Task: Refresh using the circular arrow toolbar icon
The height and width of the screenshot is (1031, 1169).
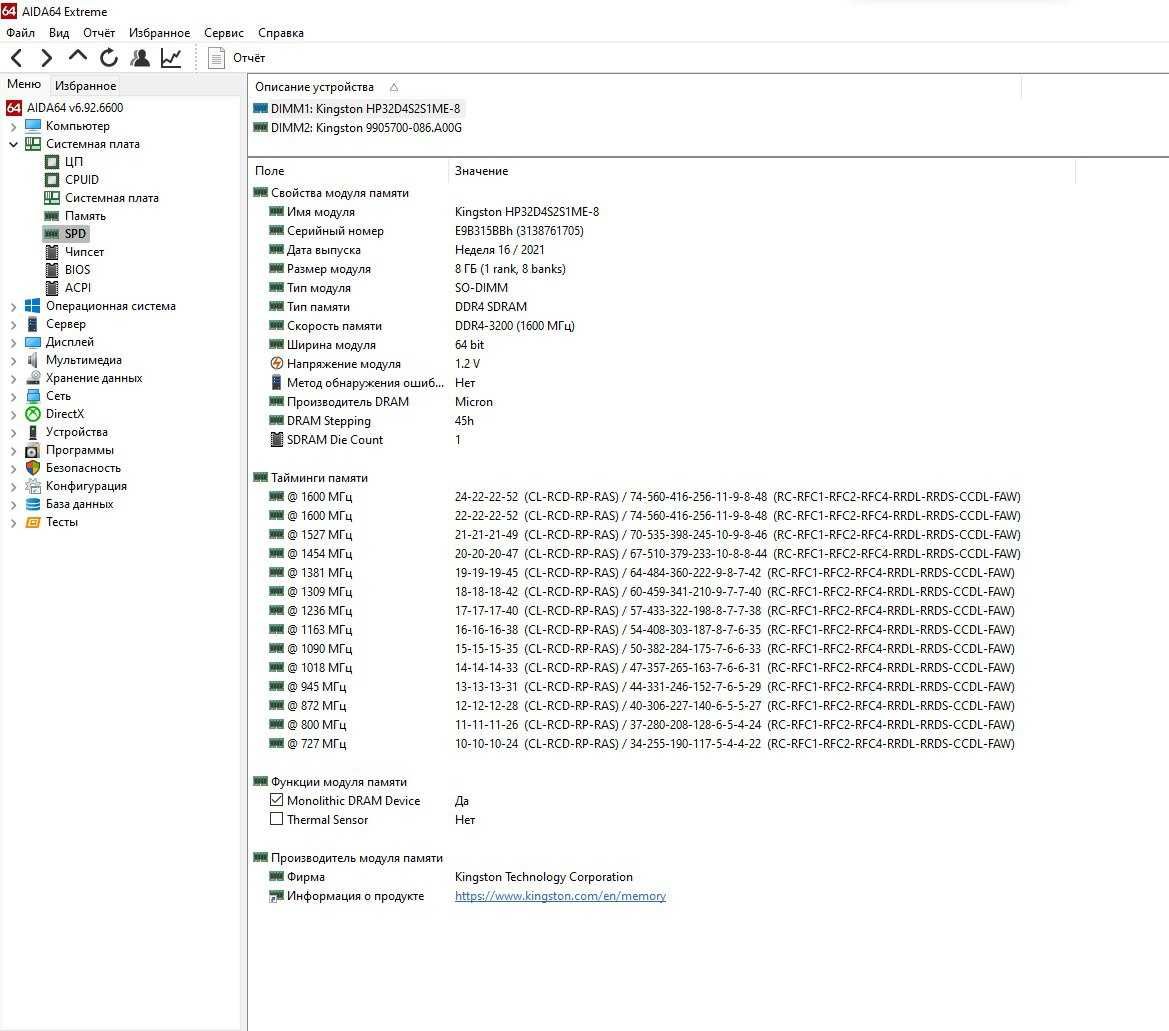Action: click(x=109, y=57)
